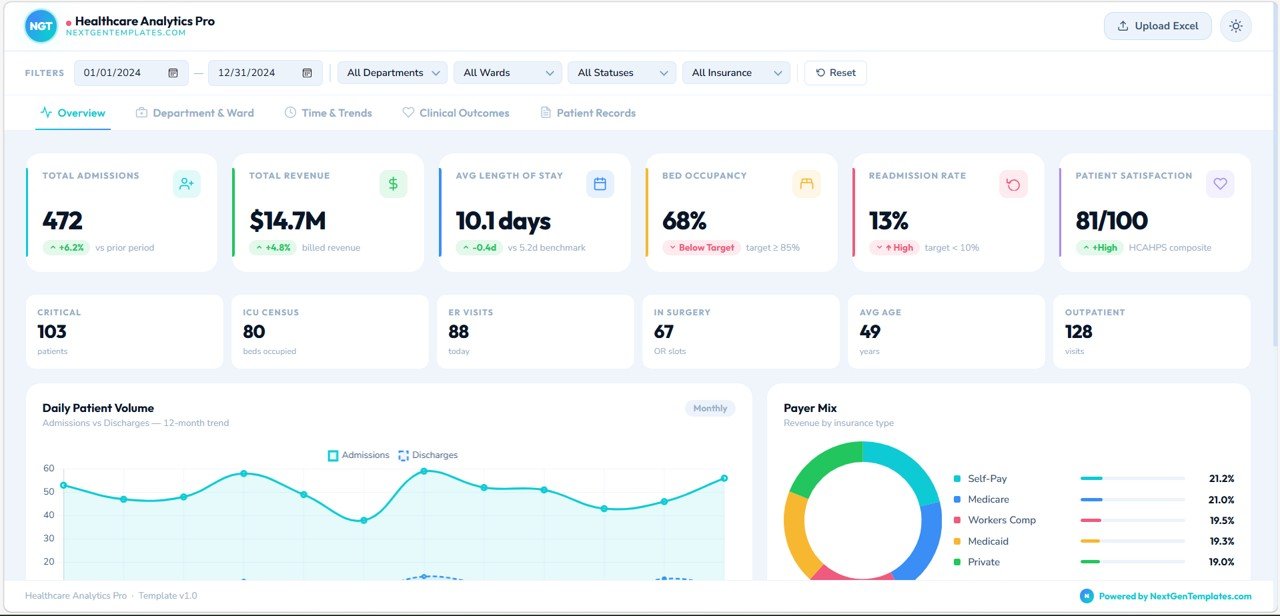Open the All Wards dropdown
The height and width of the screenshot is (616, 1280).
tap(507, 72)
